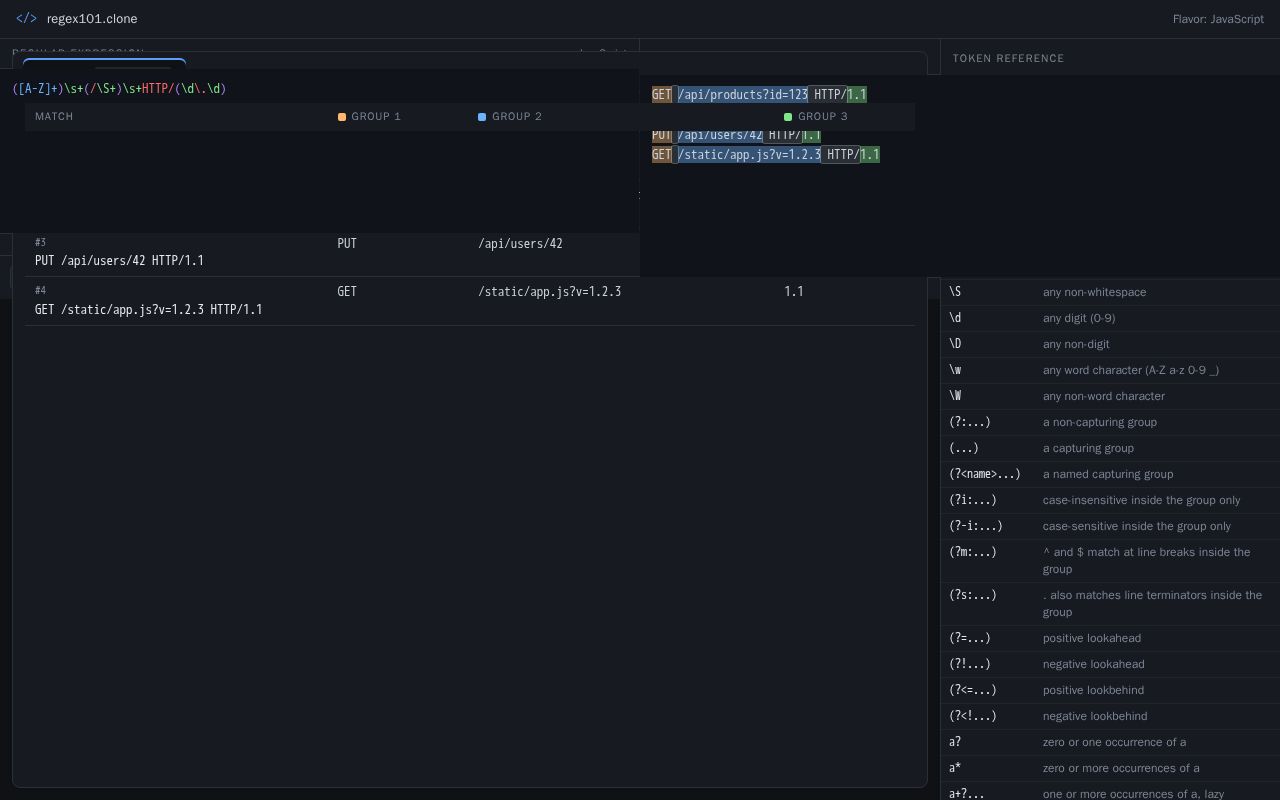Choose the (?m:...) line breaks token row
This screenshot has height=800, width=1280.
1110,560
